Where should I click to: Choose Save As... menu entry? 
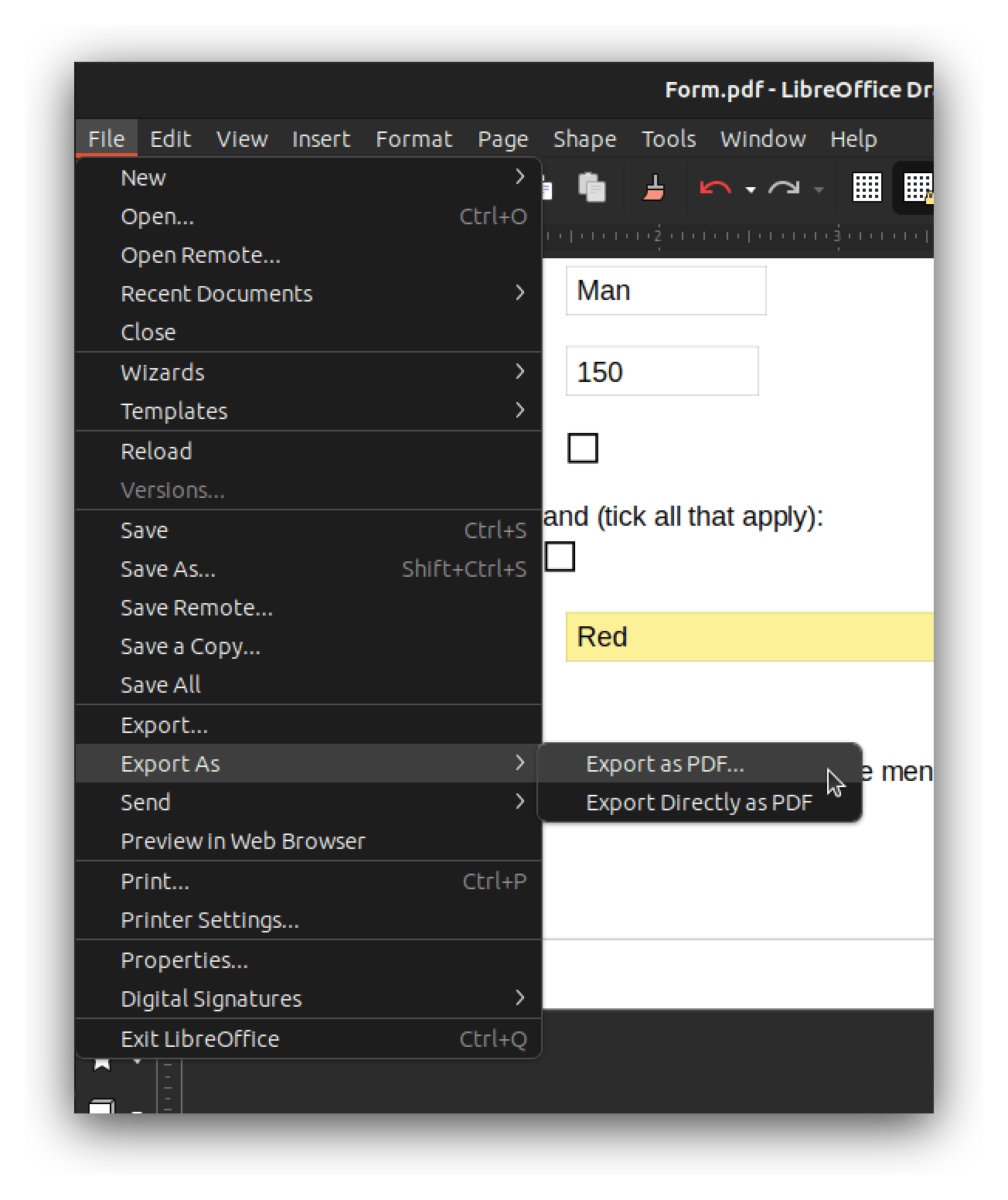click(308, 569)
